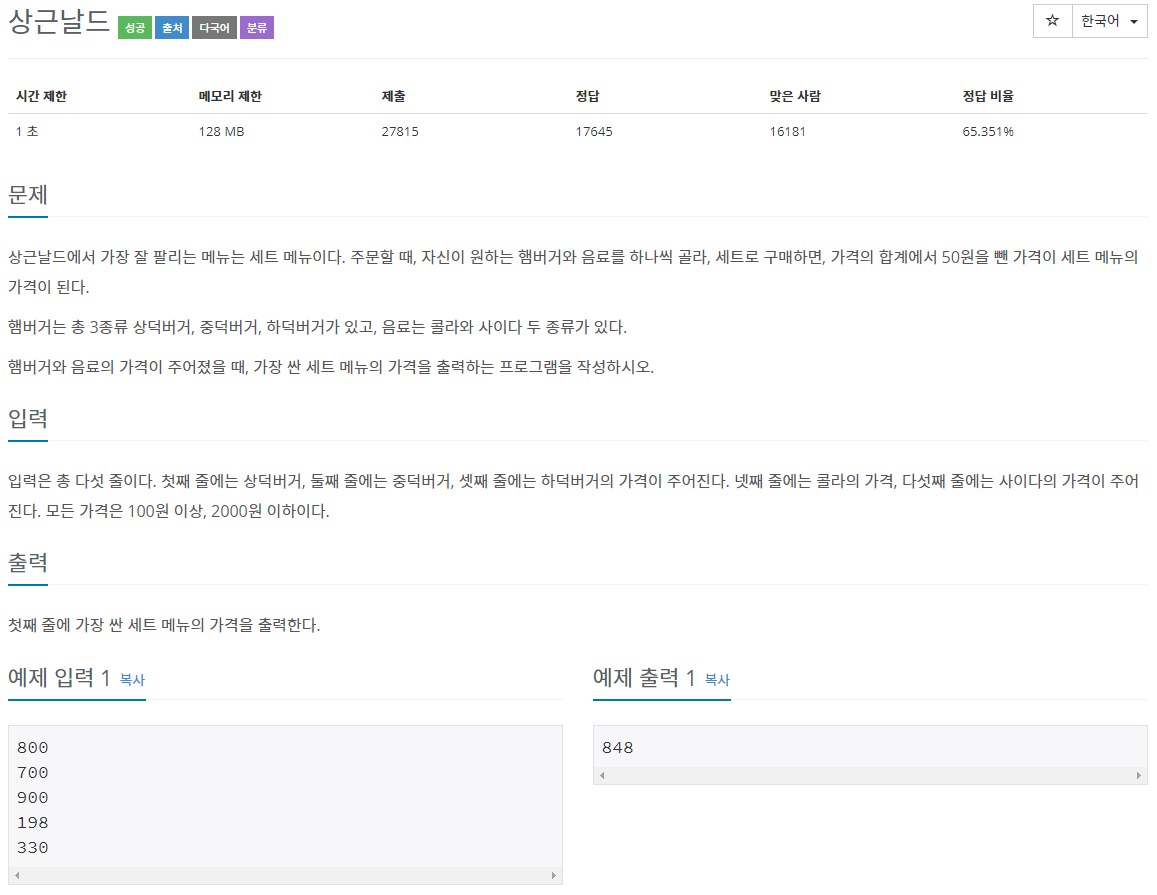Screen dimensions: 1157x895
Task: Click the 입력 section heading
Action: point(28,418)
